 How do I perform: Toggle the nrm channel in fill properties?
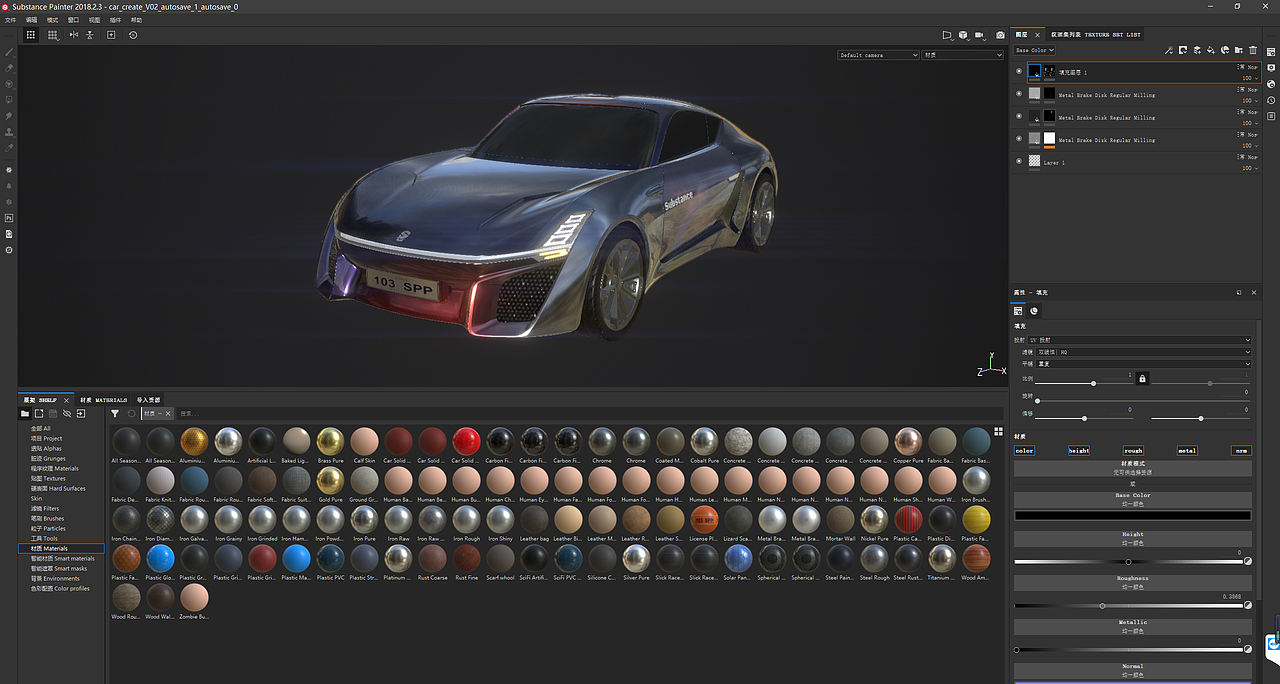tap(1240, 450)
